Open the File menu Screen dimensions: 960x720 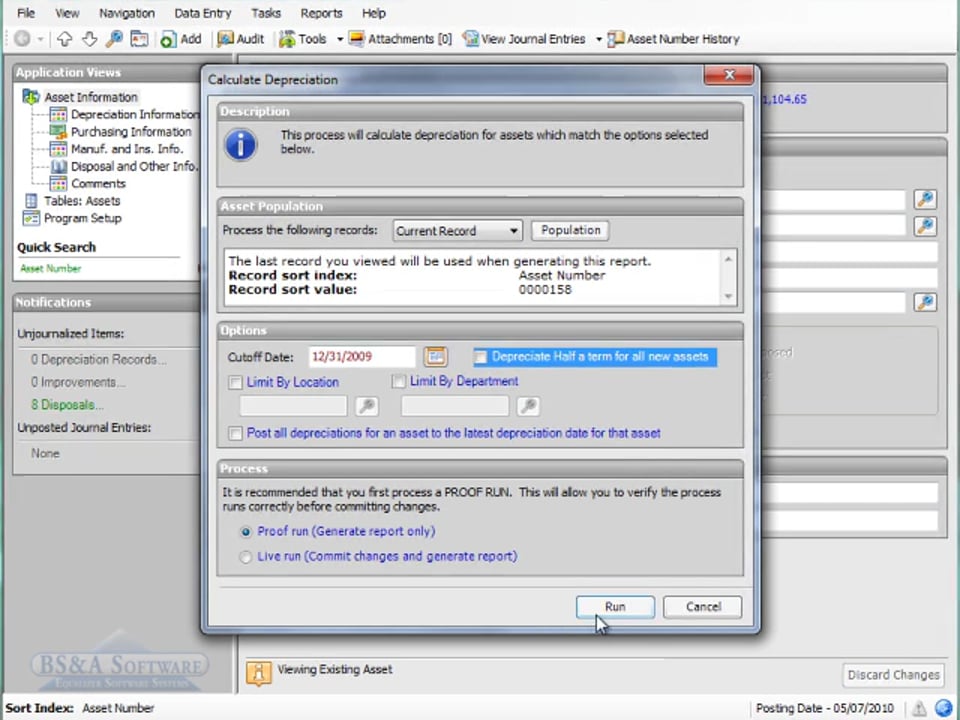click(25, 13)
